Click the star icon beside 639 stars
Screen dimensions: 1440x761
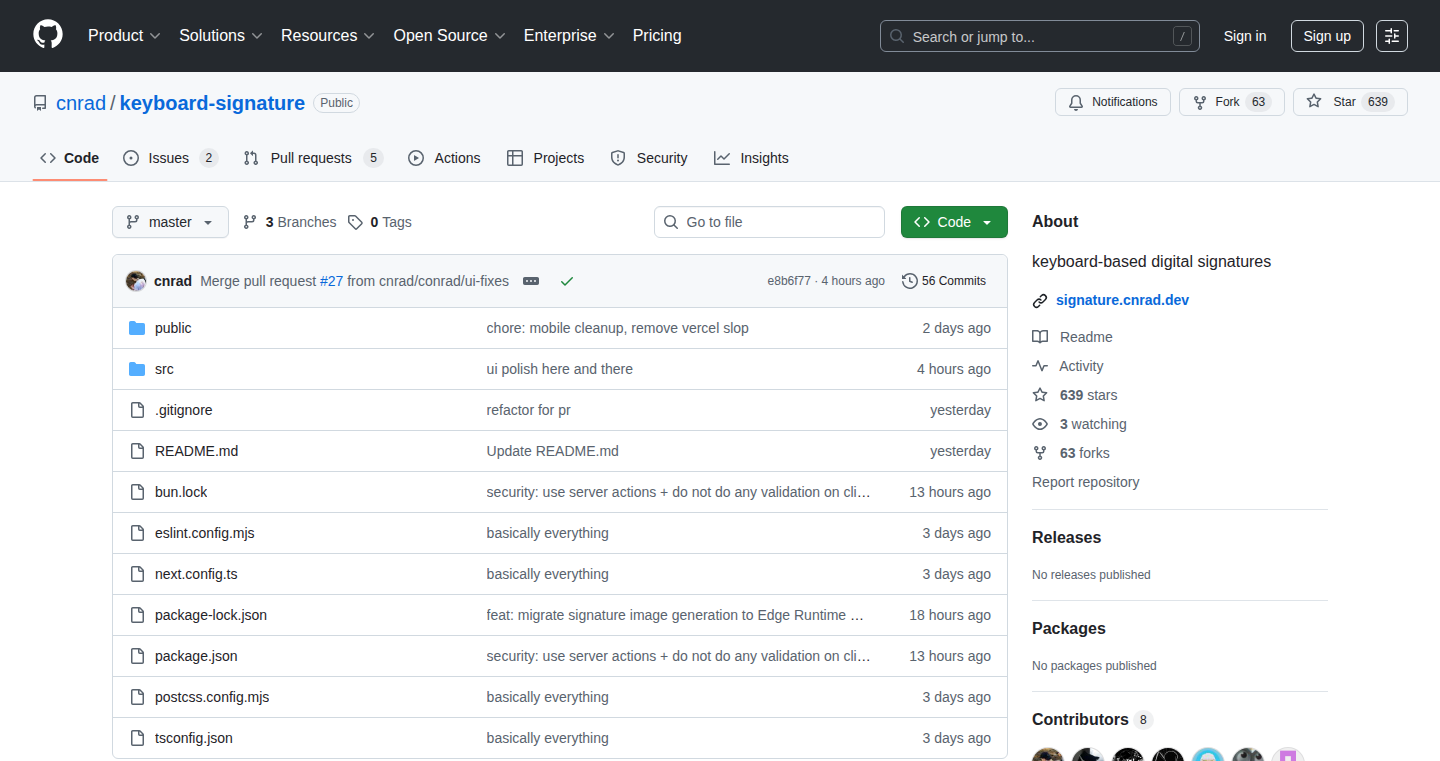pyautogui.click(x=1040, y=395)
